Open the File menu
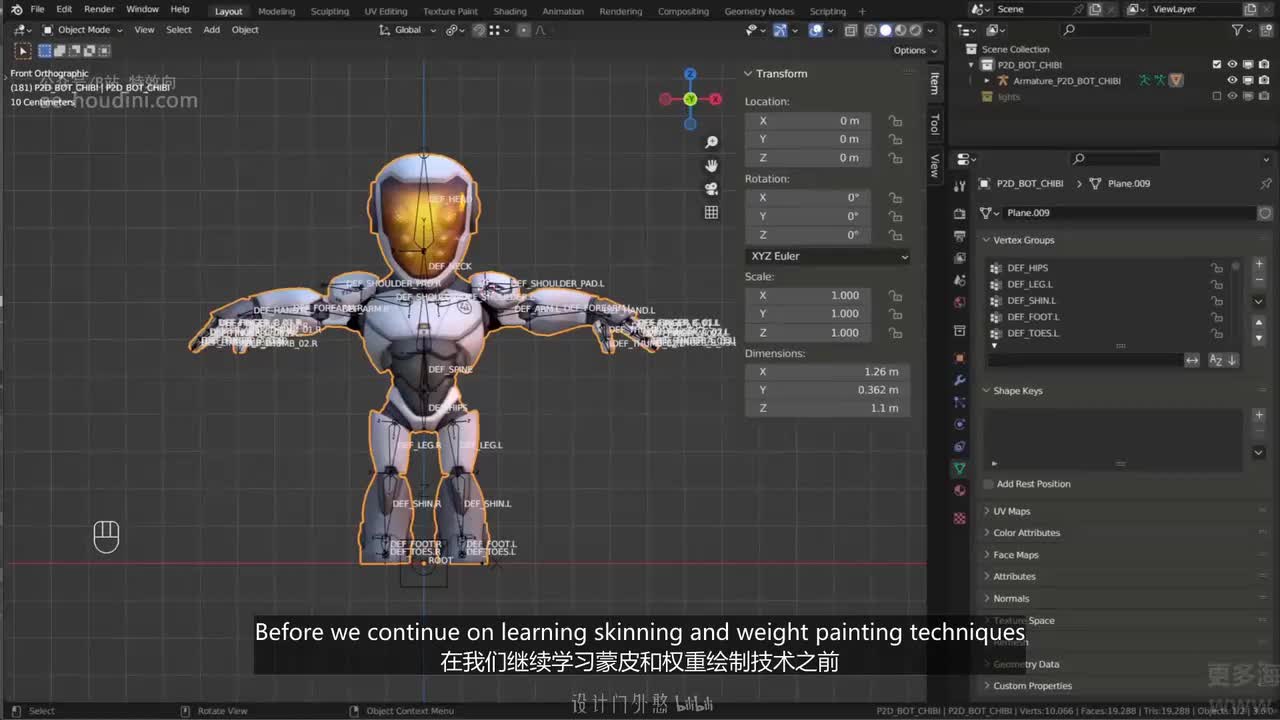Image resolution: width=1280 pixels, height=720 pixels. [37, 9]
